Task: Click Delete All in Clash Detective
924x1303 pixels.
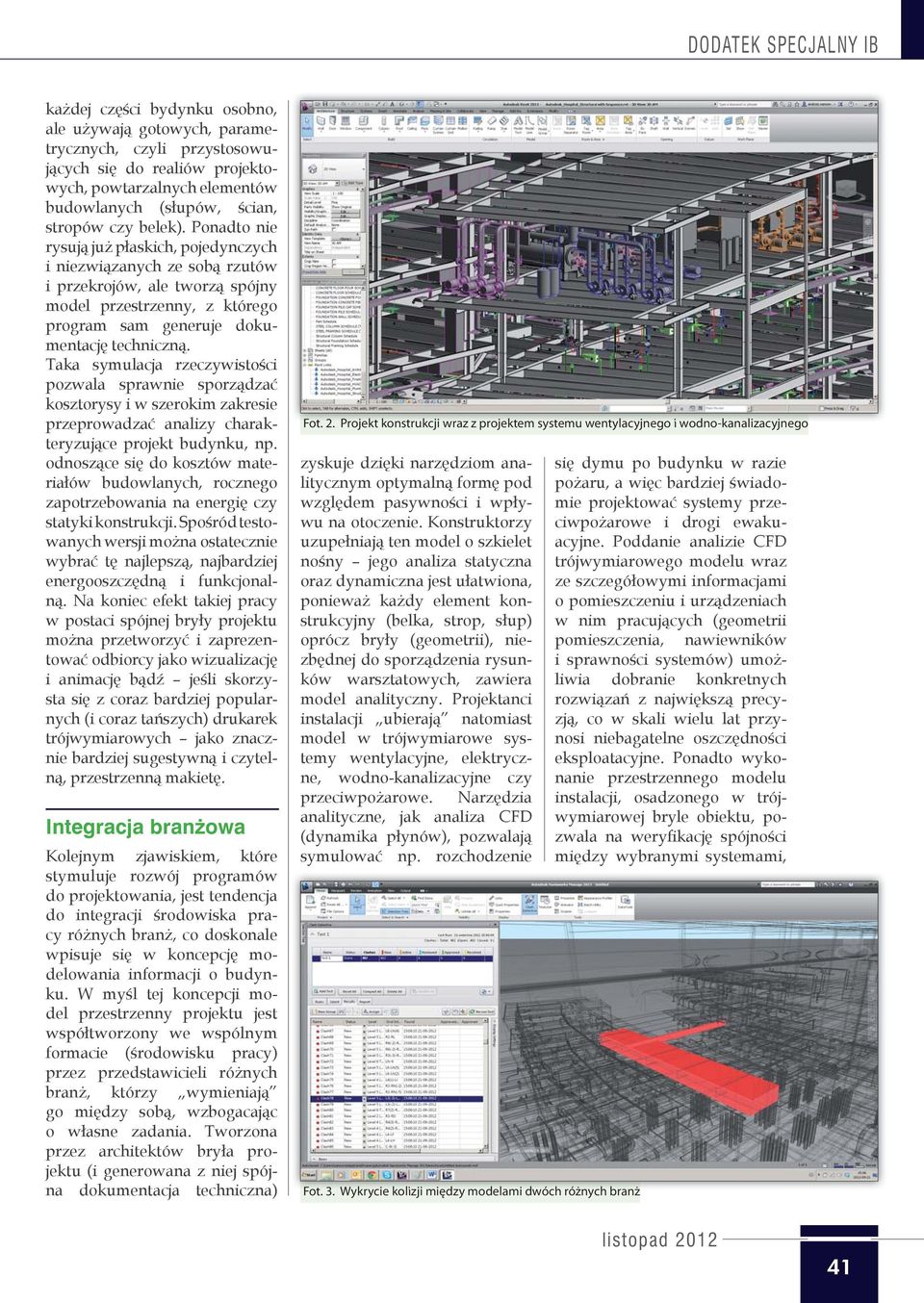Action: 395,991
